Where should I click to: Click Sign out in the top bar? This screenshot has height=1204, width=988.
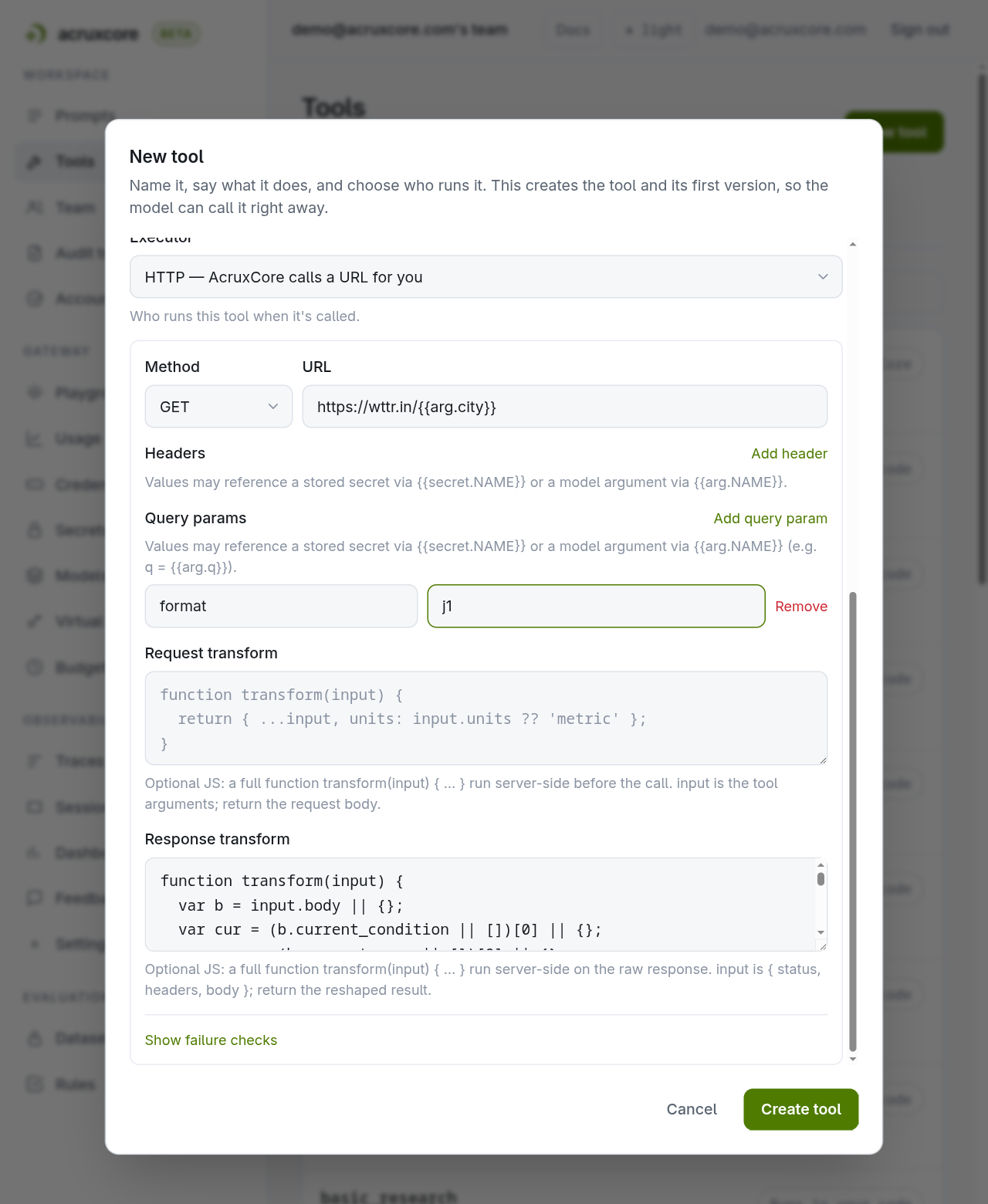pyautogui.click(x=920, y=30)
